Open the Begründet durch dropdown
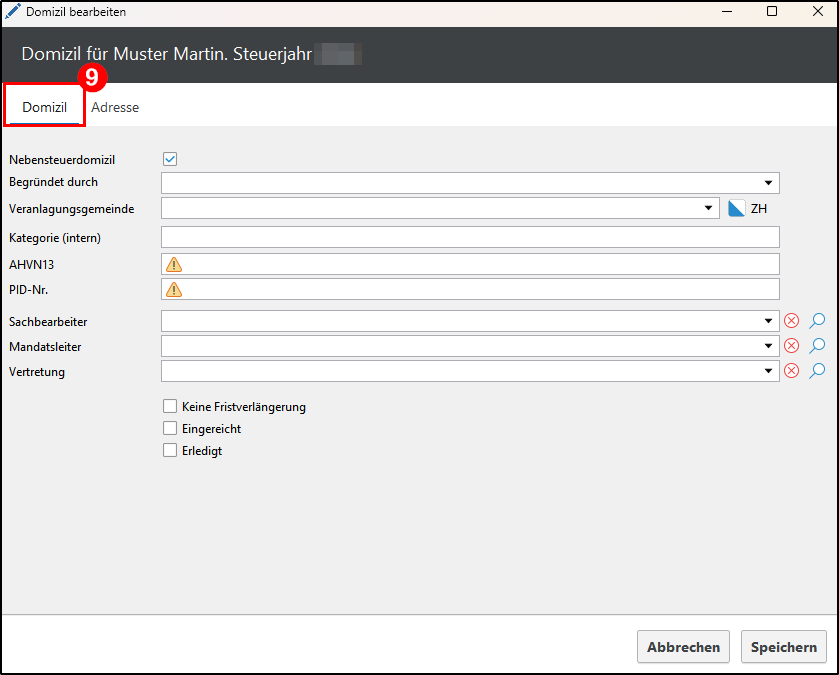Screen dimensions: 839x675 [768, 183]
